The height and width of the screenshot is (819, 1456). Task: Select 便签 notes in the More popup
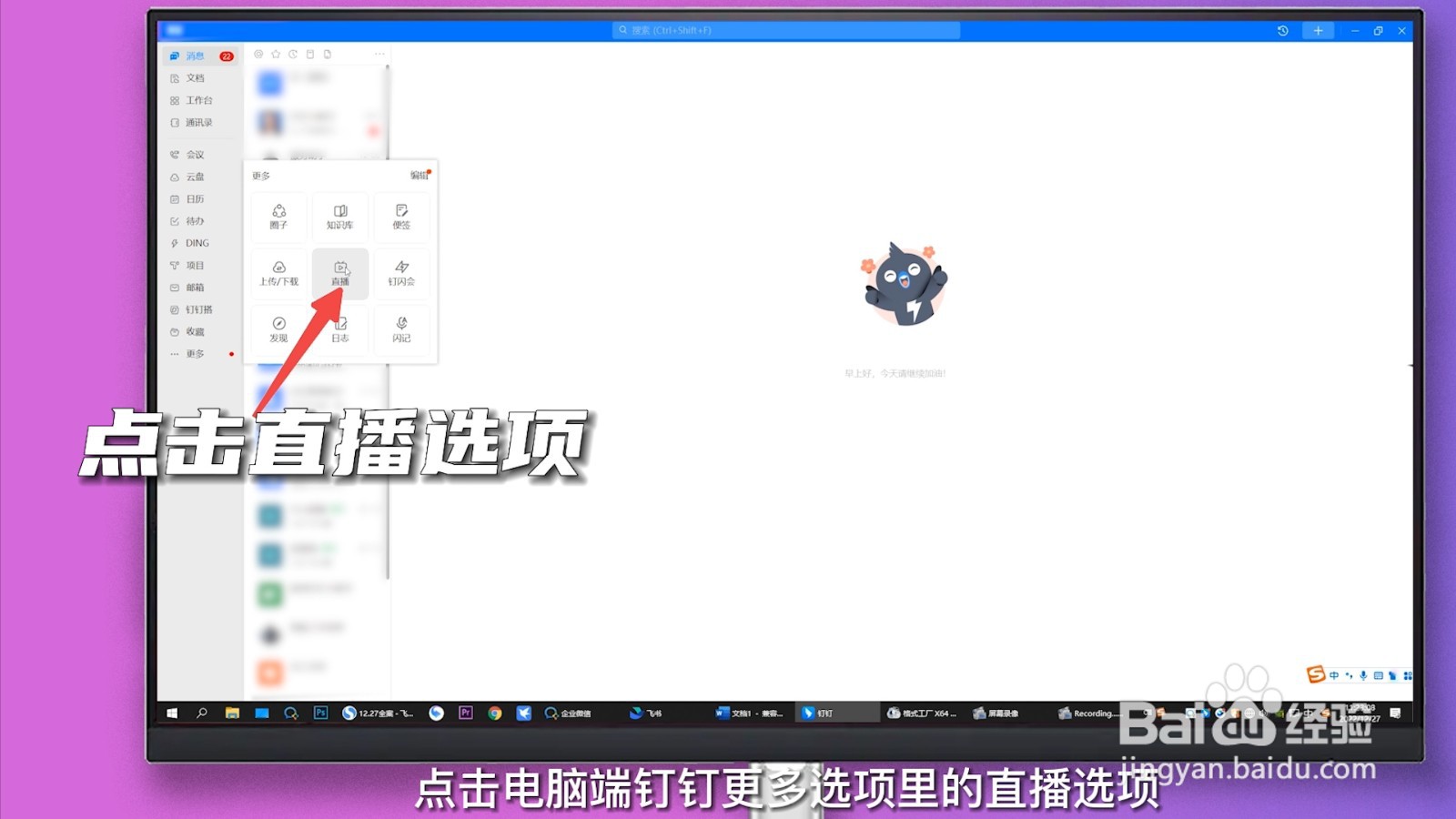point(401,217)
